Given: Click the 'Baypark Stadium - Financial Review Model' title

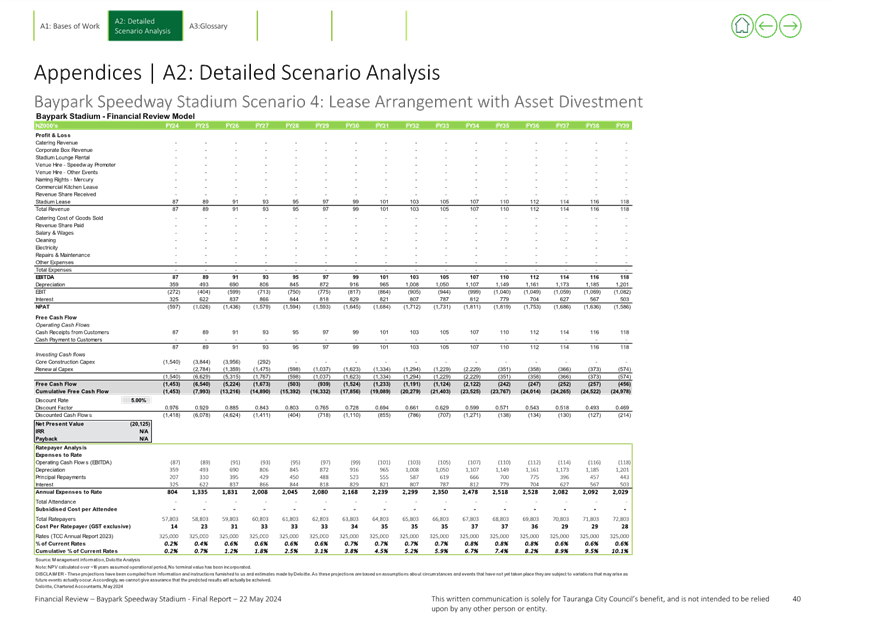Looking at the screenshot, I should [115, 116].
